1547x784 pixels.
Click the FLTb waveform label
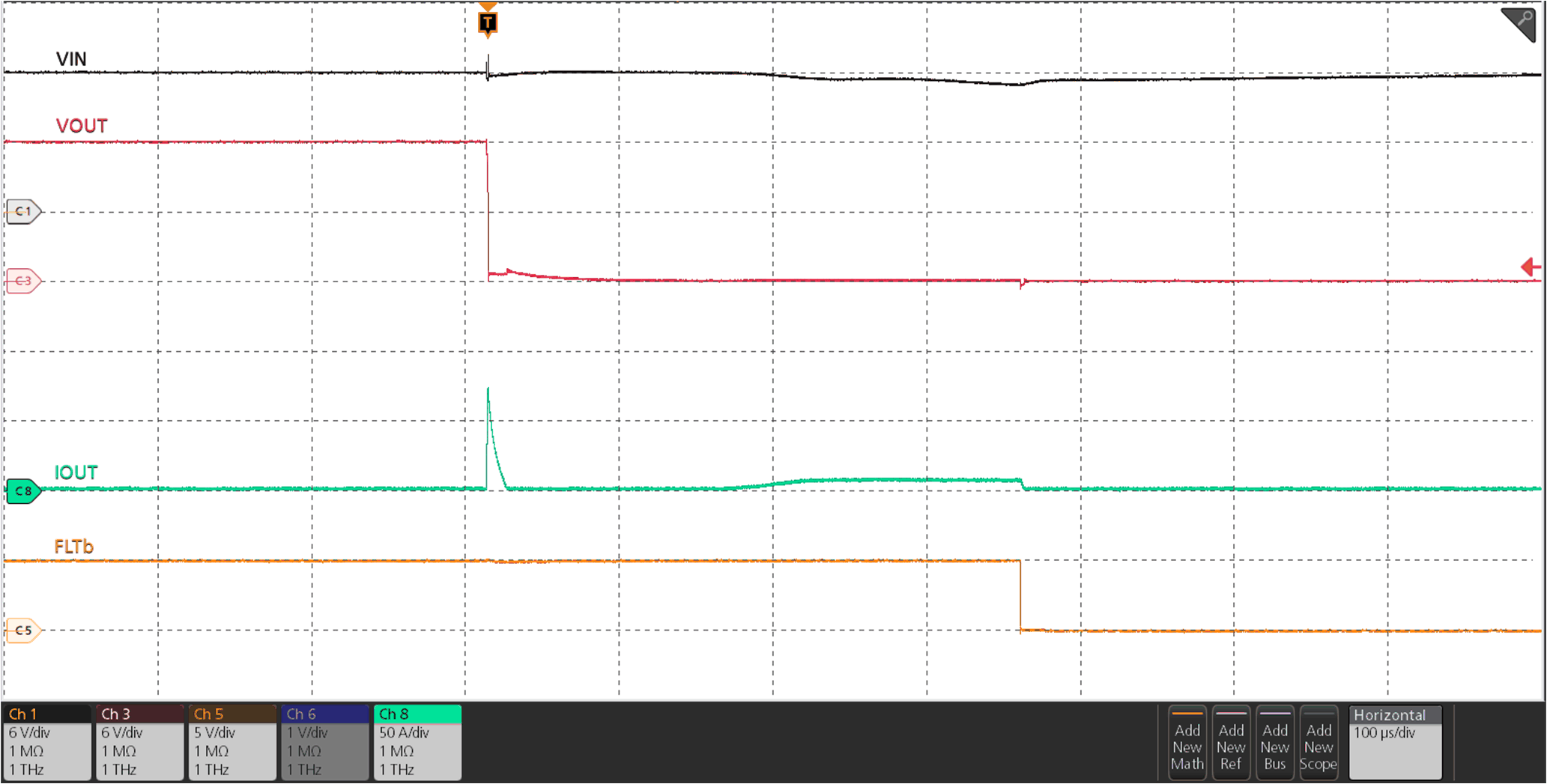[74, 547]
